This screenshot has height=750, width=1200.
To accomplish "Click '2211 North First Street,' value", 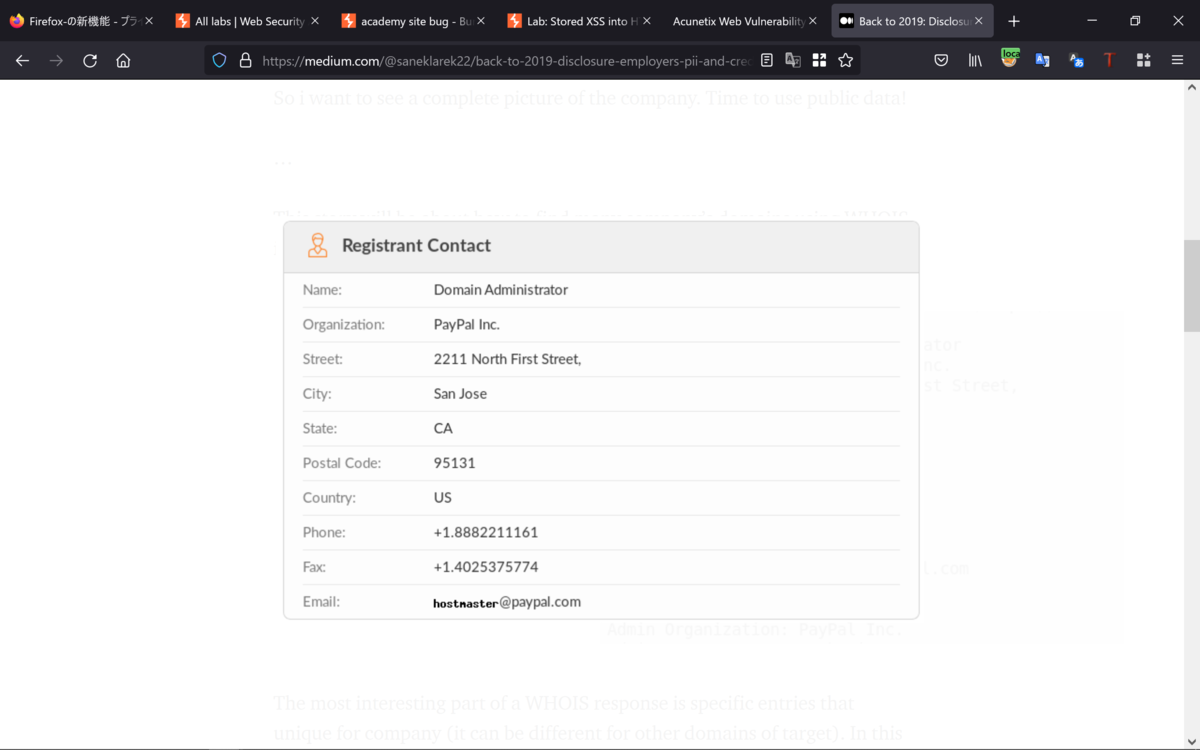I will click(x=507, y=359).
